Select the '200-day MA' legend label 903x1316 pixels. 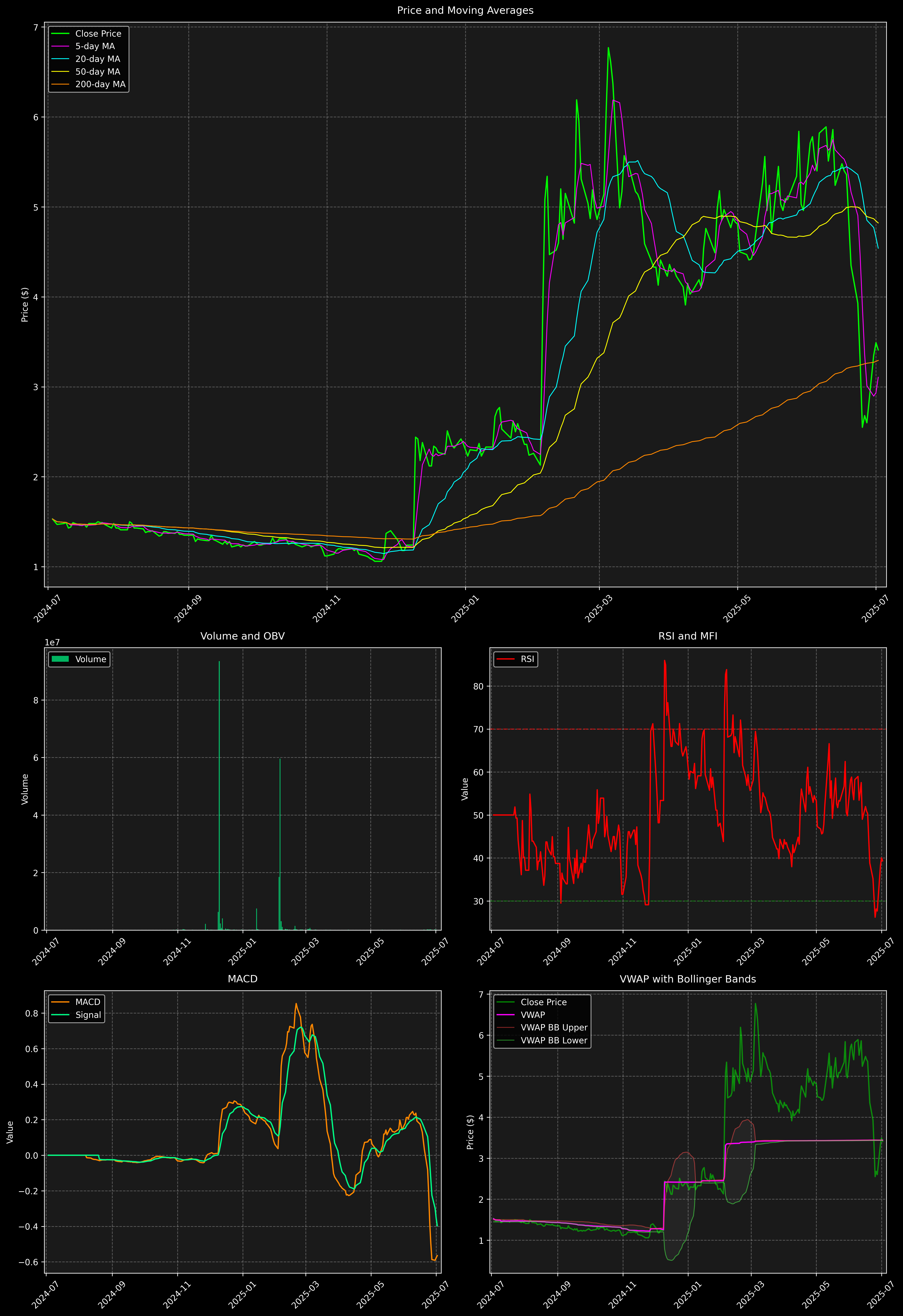pyautogui.click(x=100, y=84)
